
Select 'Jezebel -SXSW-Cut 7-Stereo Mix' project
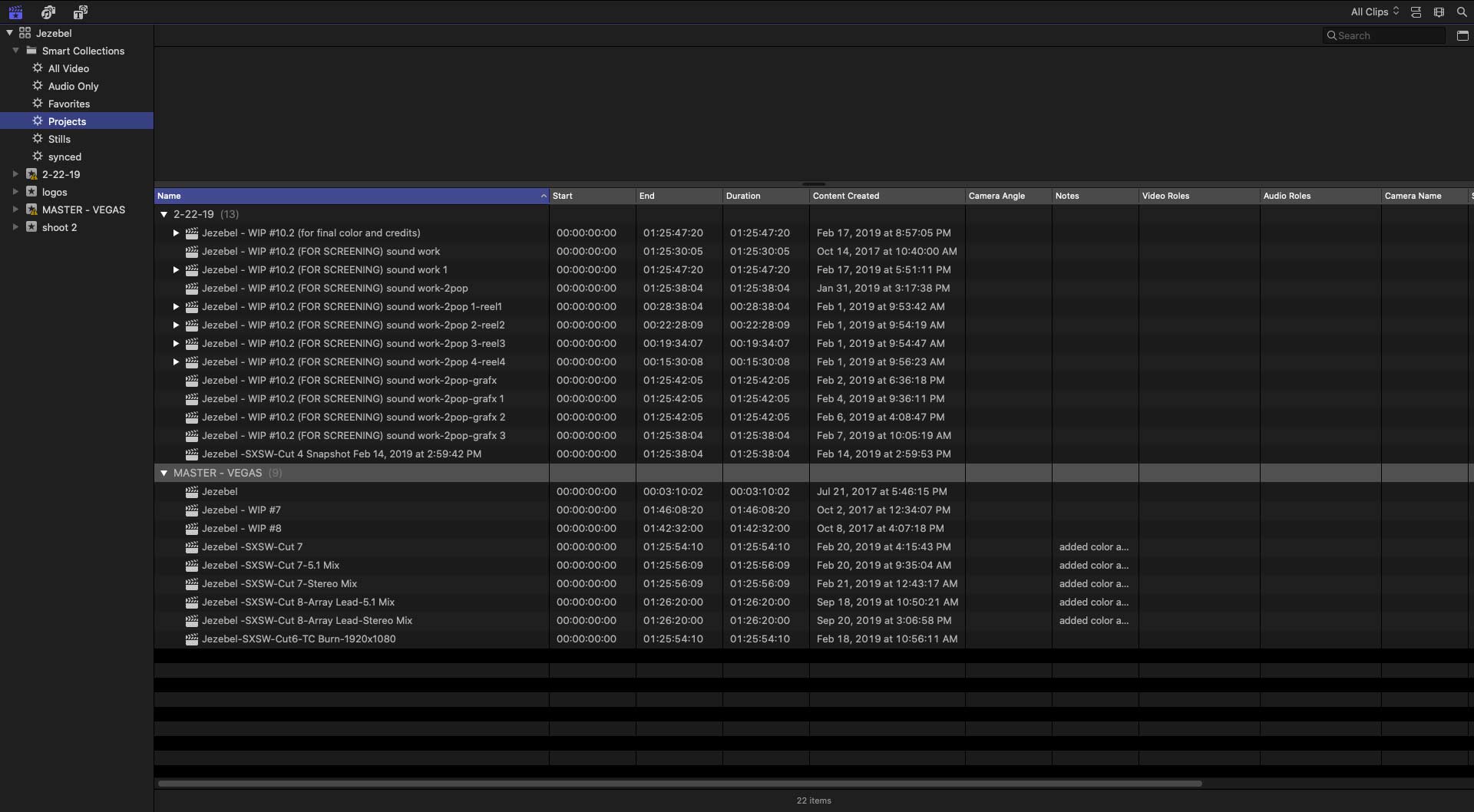click(279, 583)
